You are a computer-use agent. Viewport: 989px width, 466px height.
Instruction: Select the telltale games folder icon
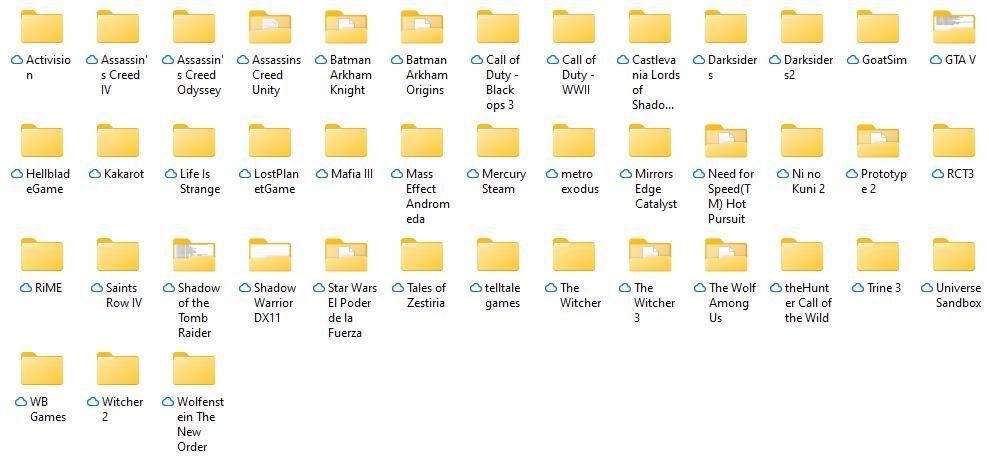point(498,255)
